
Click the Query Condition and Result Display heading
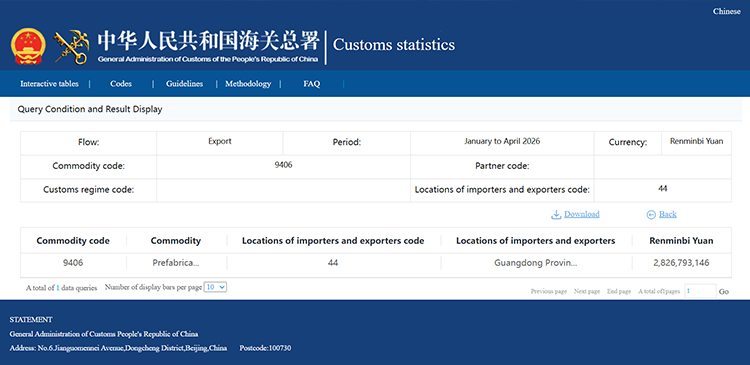[90, 109]
